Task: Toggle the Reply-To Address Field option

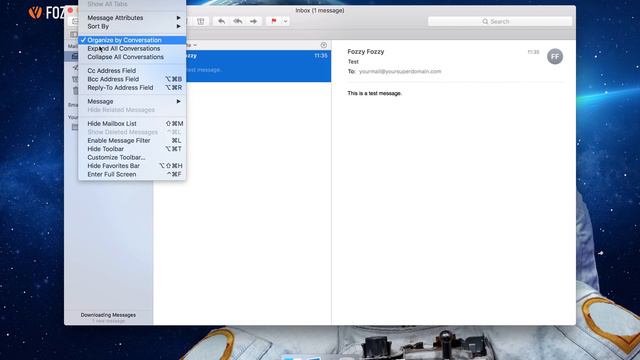Action: [x=132, y=88]
